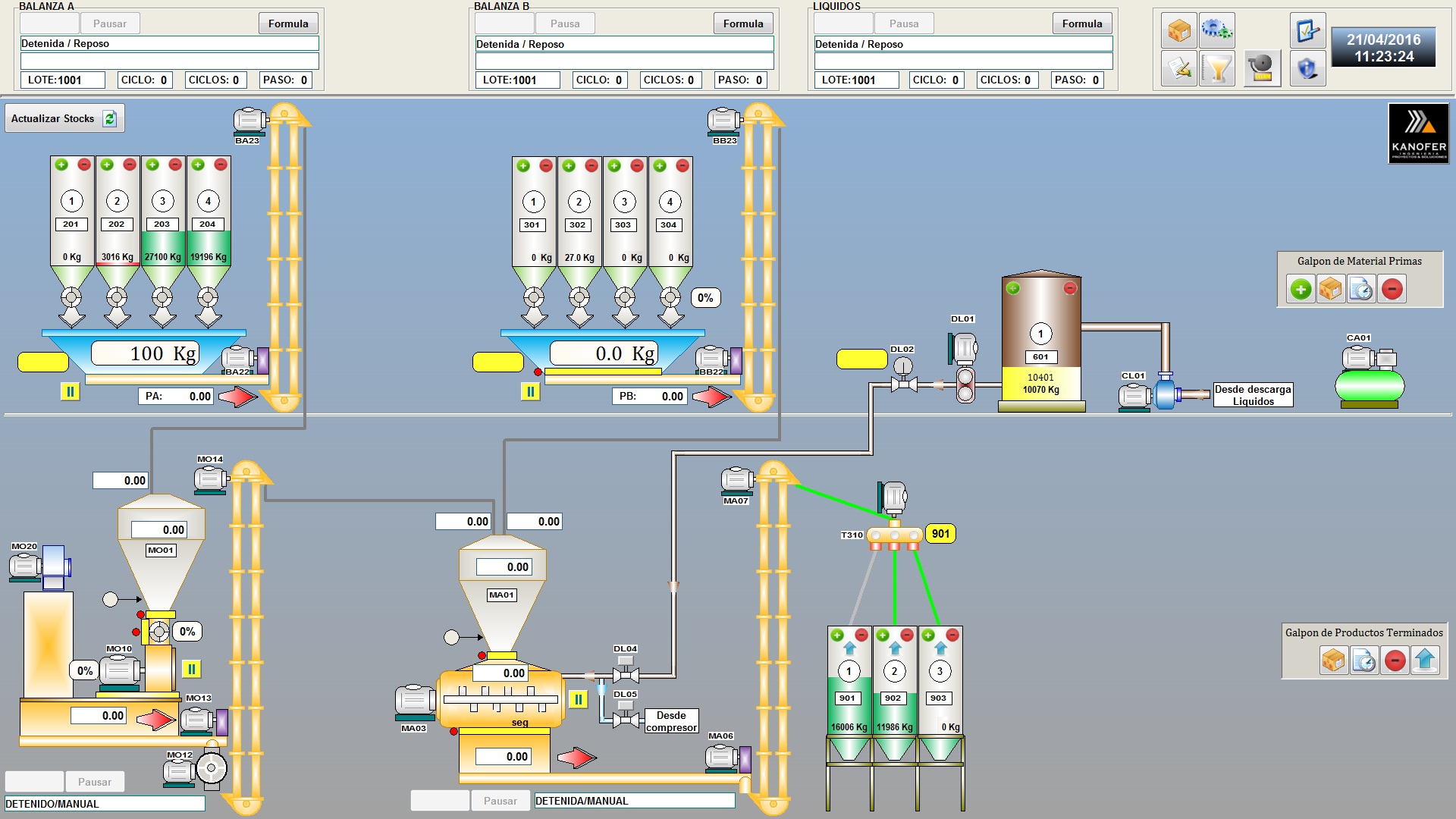Click green plus in Galpon de Material Primas
The image size is (1456, 819).
point(1301,289)
